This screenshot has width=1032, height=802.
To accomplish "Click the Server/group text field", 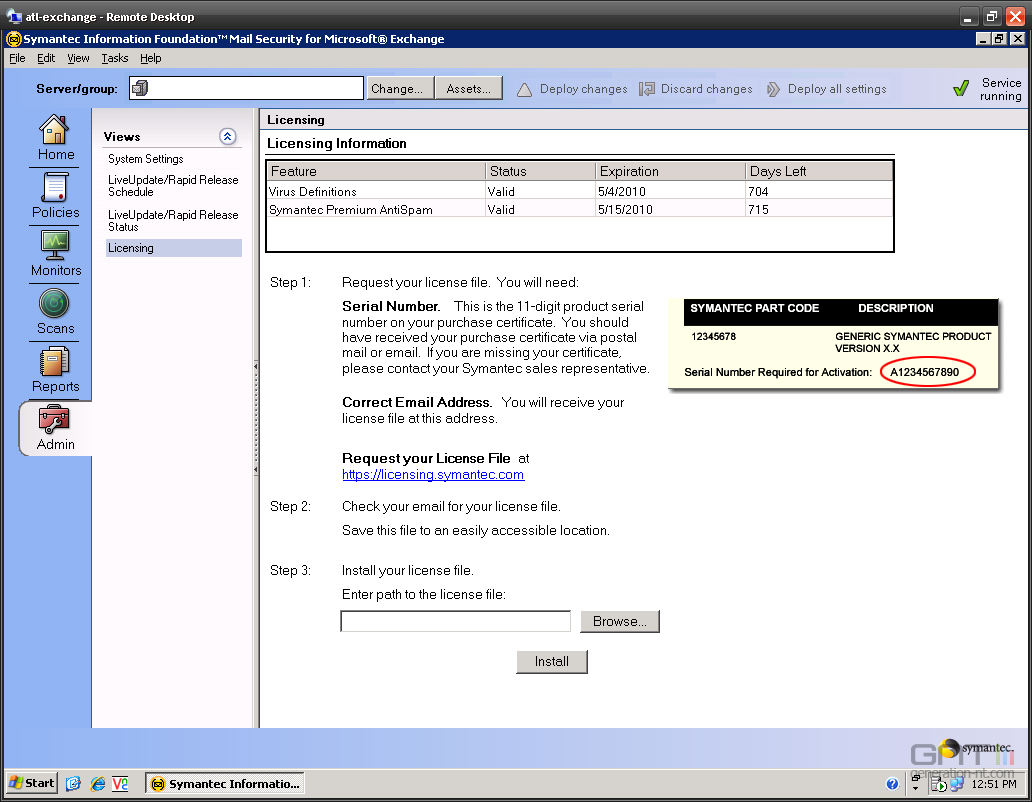I will [246, 88].
